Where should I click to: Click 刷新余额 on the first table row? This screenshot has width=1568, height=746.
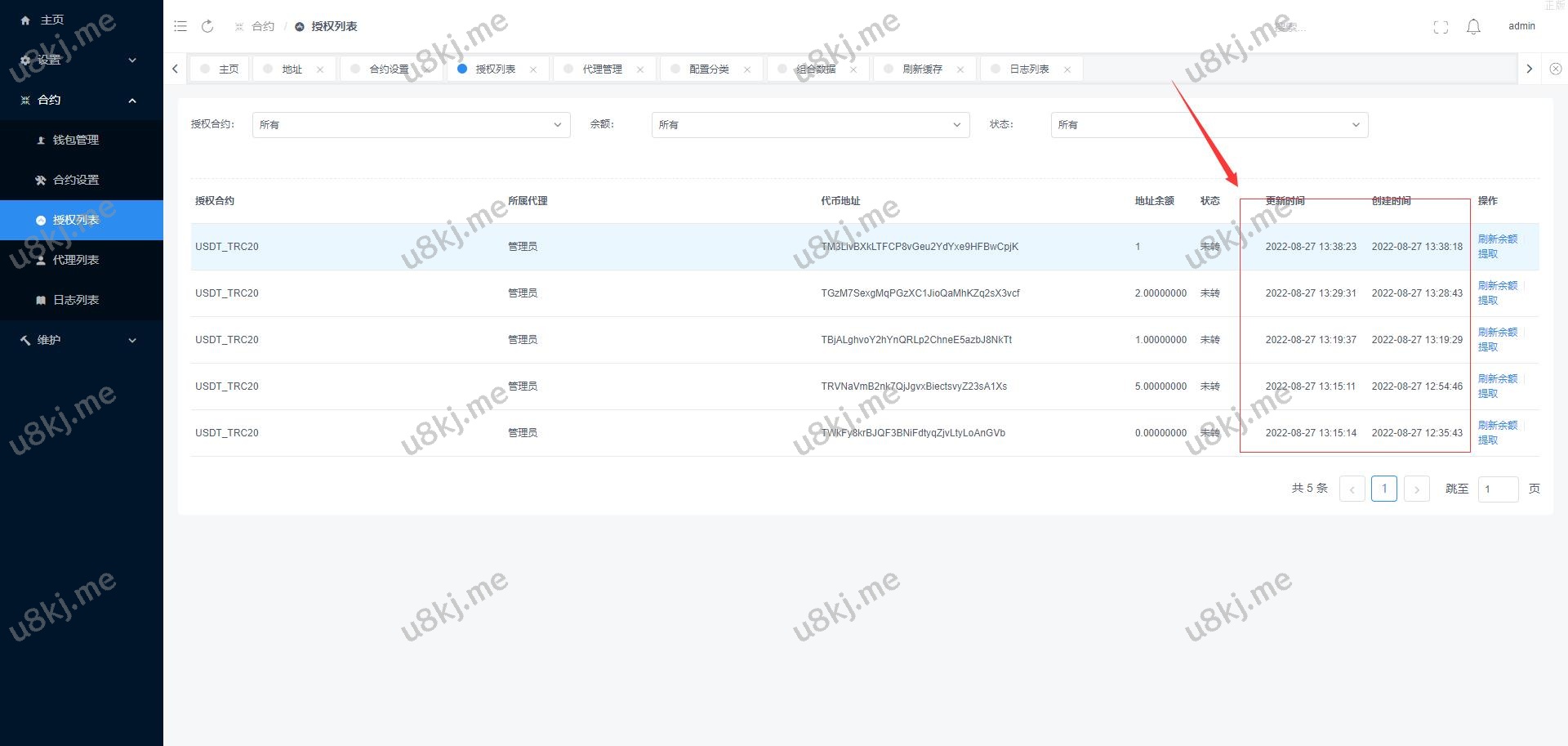1497,239
